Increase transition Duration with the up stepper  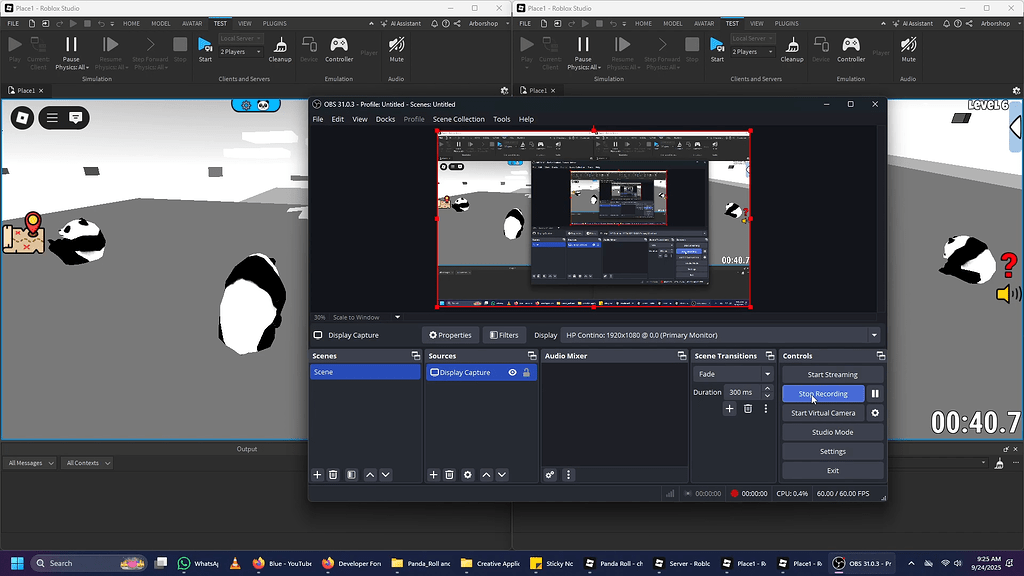[766, 389]
